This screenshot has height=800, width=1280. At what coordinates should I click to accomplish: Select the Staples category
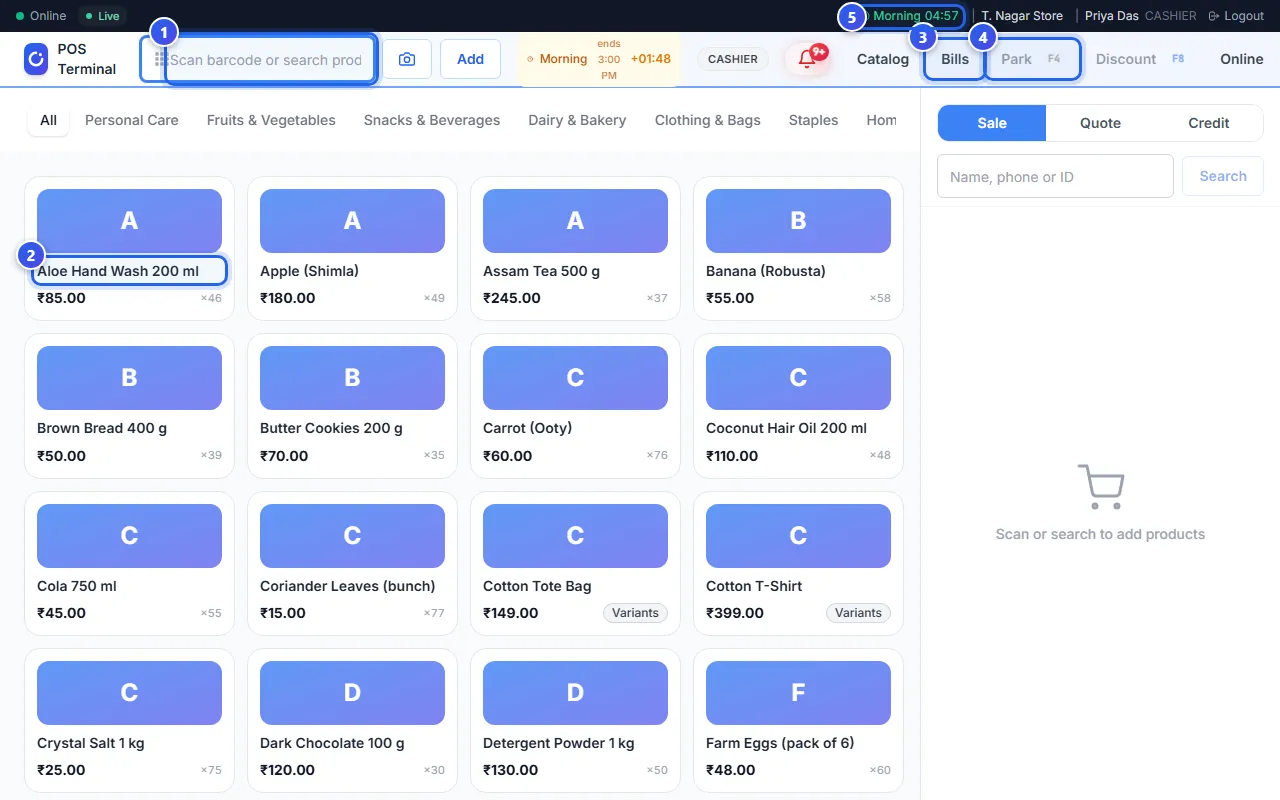(x=813, y=120)
